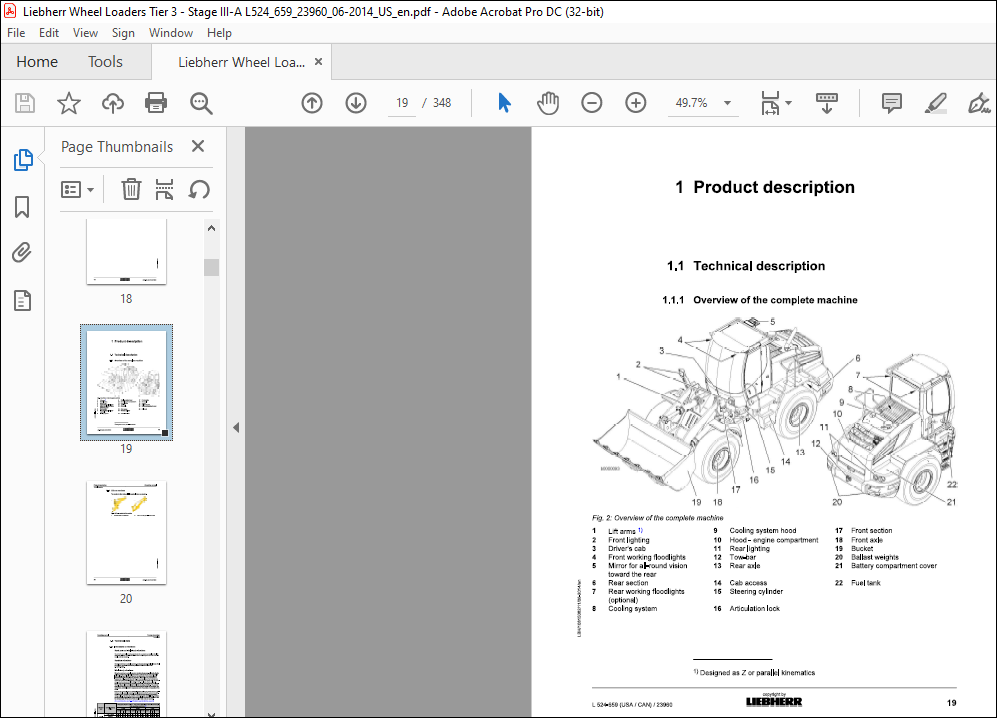
Task: Close the Page Thumbnails panel
Action: coord(198,146)
